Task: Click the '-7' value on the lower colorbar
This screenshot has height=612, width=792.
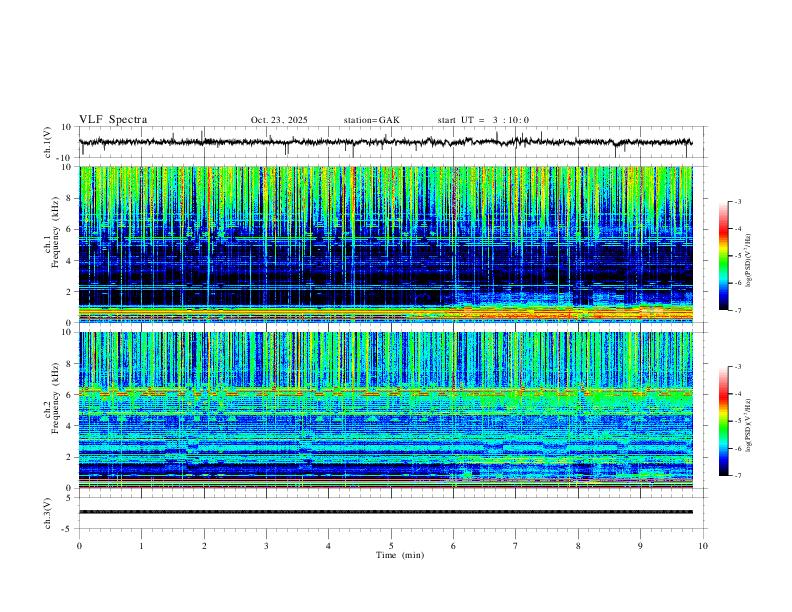Action: 737,476
